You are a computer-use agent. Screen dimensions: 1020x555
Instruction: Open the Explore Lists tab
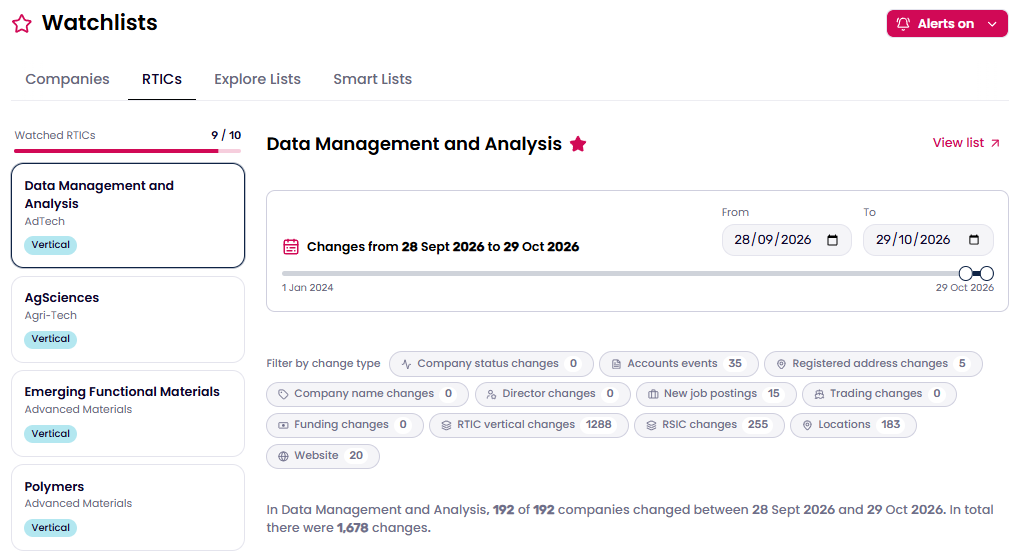[x=258, y=79]
